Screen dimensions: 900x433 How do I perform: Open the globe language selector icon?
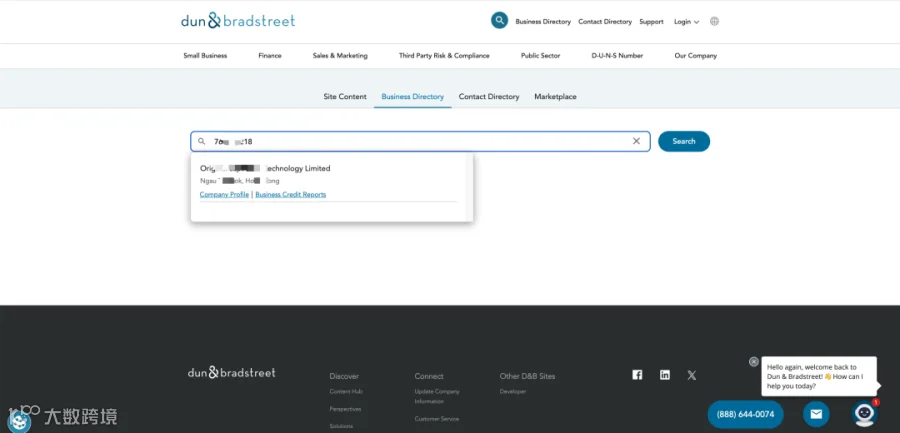click(x=714, y=21)
